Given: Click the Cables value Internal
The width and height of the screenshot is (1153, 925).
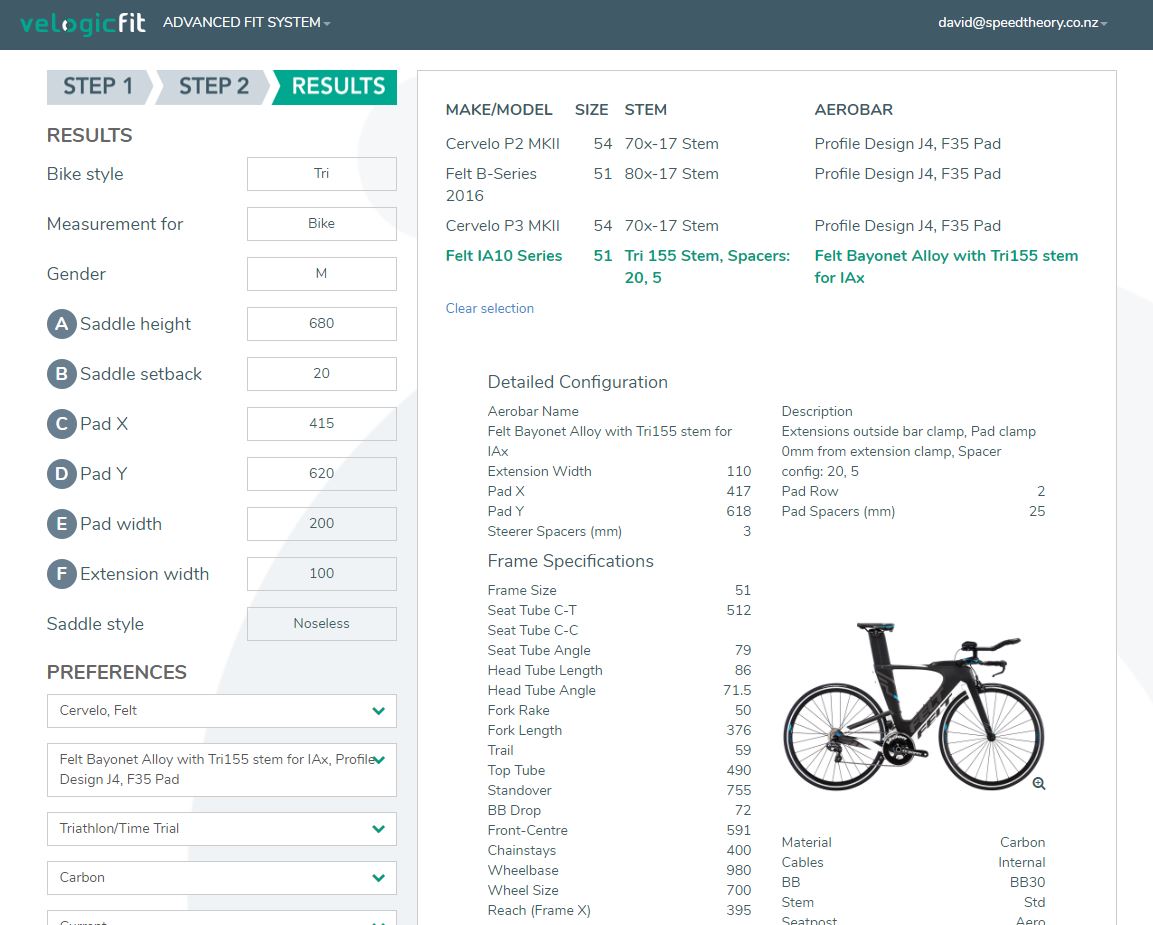Looking at the screenshot, I should point(1021,862).
